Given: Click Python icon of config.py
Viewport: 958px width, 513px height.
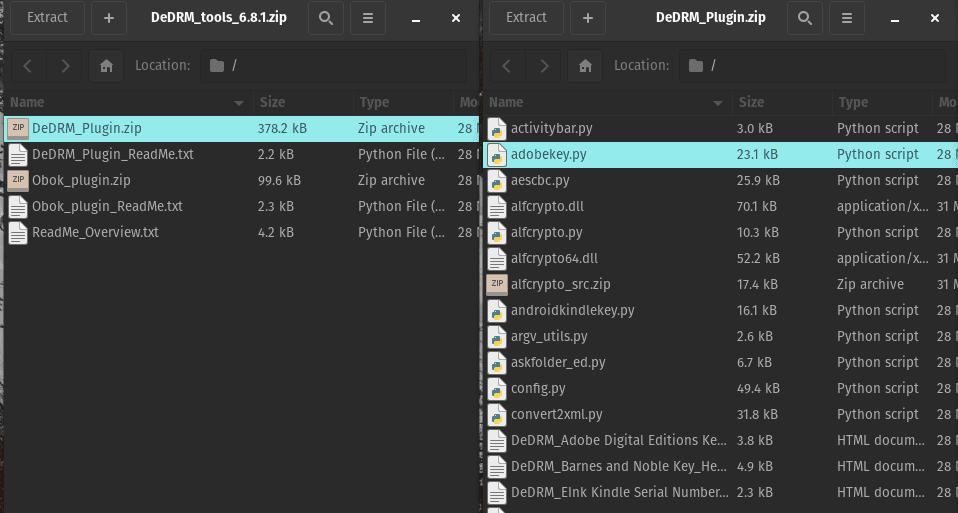Looking at the screenshot, I should (x=497, y=388).
